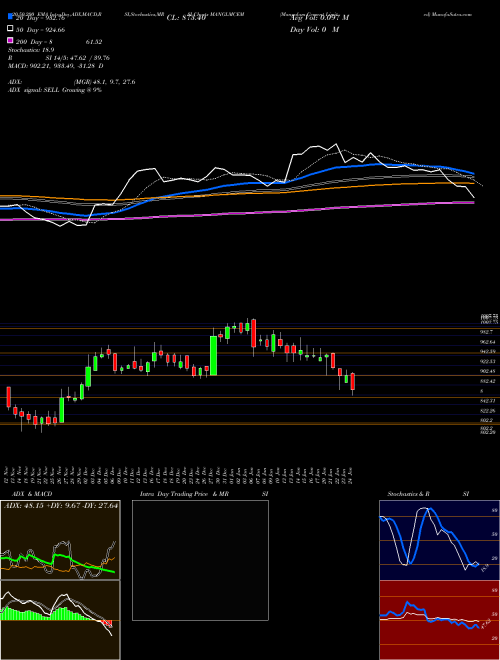Click the 902.45 price axis label
Viewport: 500px width, 660px height.
point(487,371)
